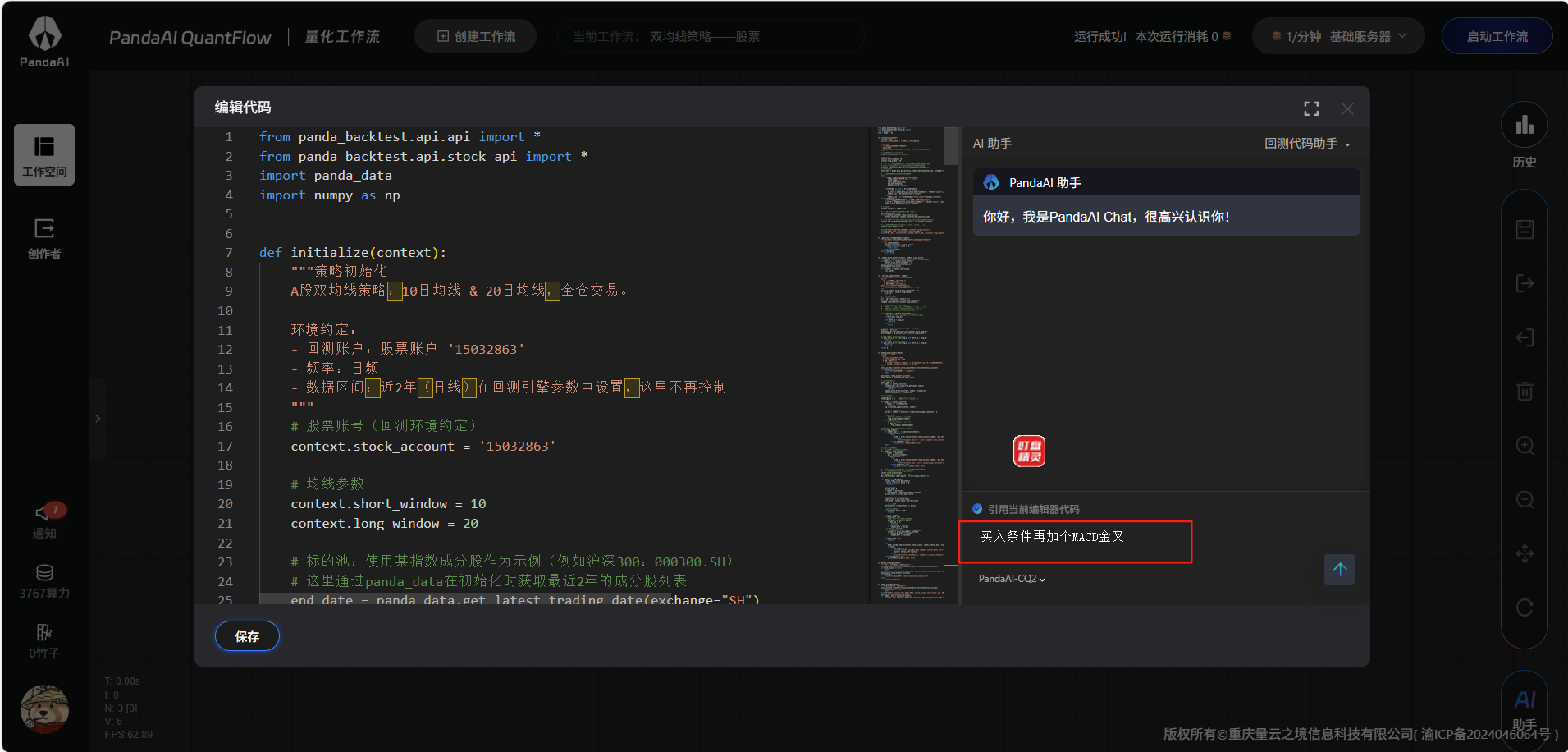Click 保存 save button
Screen dimensions: 1568x752
point(247,636)
